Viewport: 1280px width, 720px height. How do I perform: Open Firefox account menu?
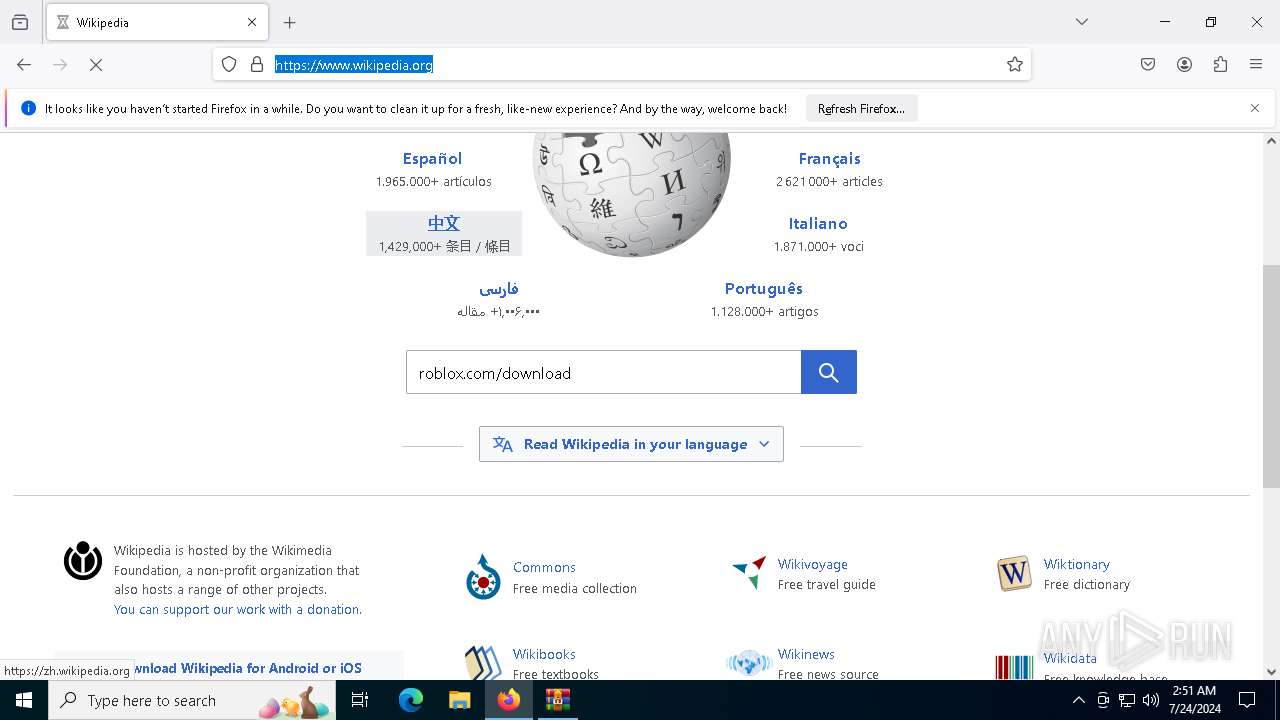point(1184,65)
